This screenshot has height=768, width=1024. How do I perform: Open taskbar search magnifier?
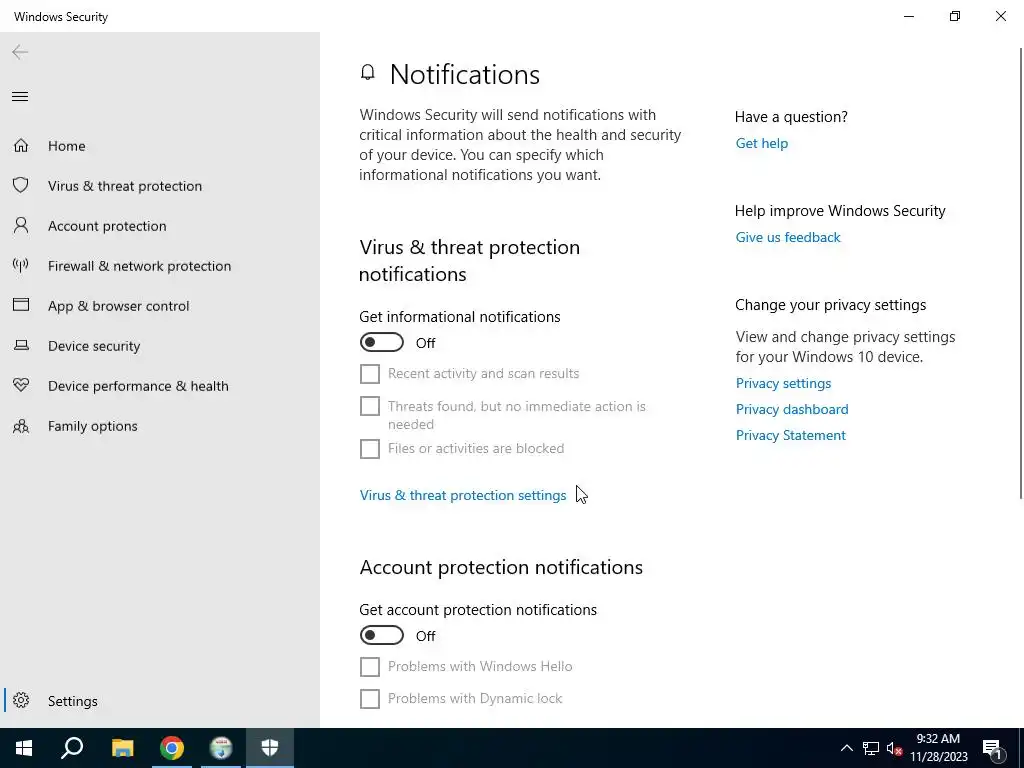pos(72,748)
